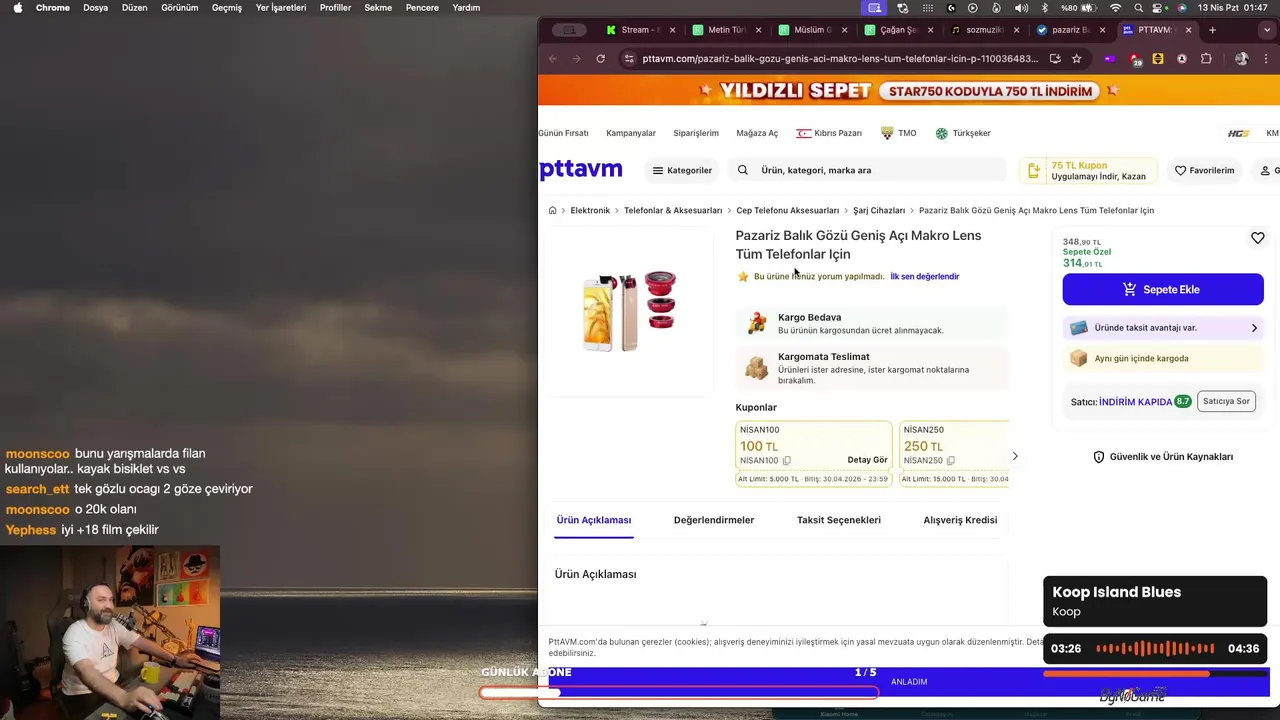Switch to Alışveriş Kredisi tab
Screen dimensions: 1280x720
960,520
